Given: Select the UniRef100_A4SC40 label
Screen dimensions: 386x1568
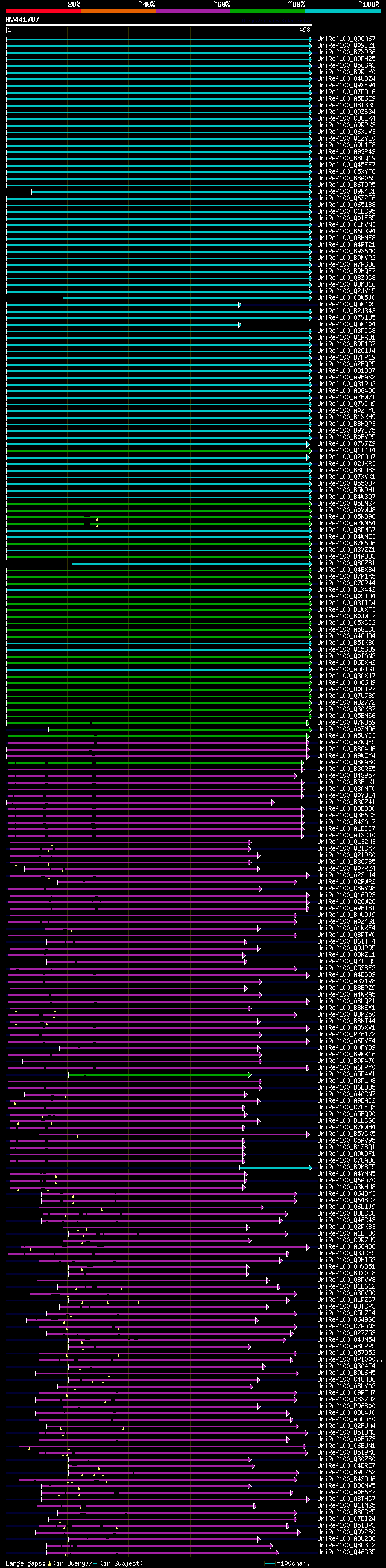Looking at the screenshot, I should [346, 836].
